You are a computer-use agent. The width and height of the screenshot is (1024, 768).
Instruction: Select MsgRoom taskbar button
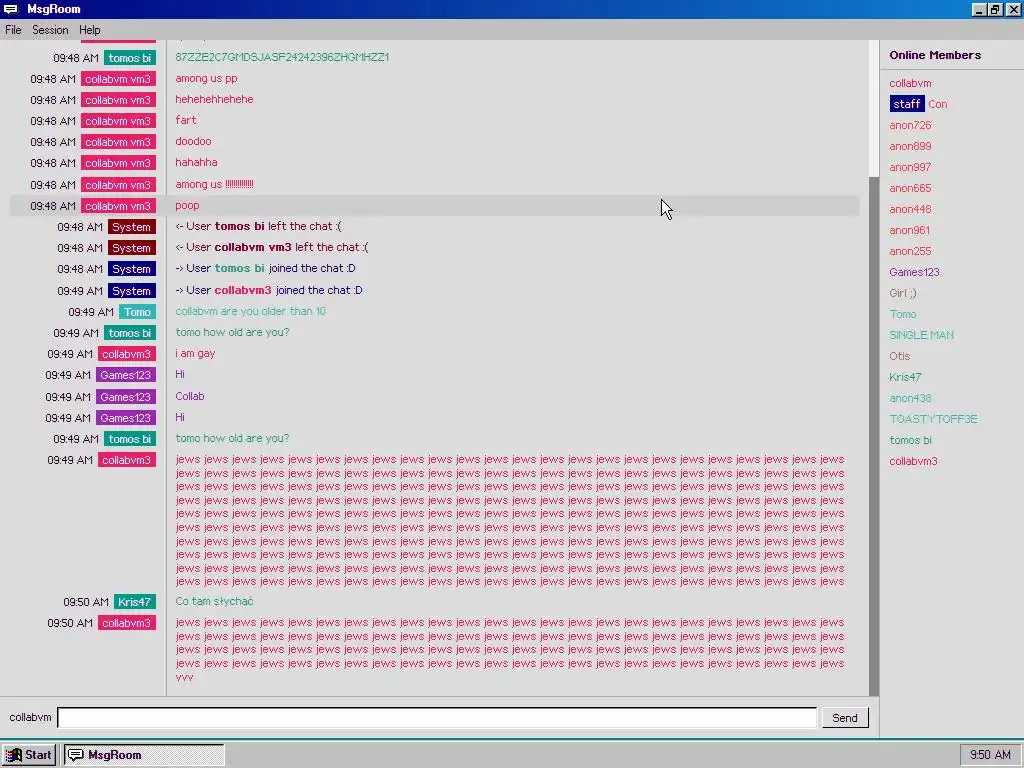[144, 755]
